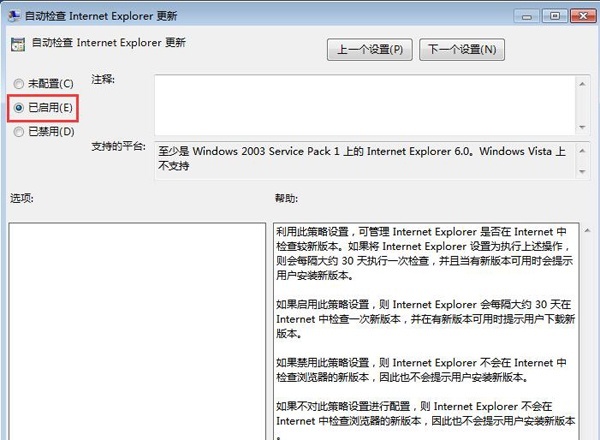Click the heading 自动检查 Internet Explorer 更新 beside the icon

click(109, 42)
